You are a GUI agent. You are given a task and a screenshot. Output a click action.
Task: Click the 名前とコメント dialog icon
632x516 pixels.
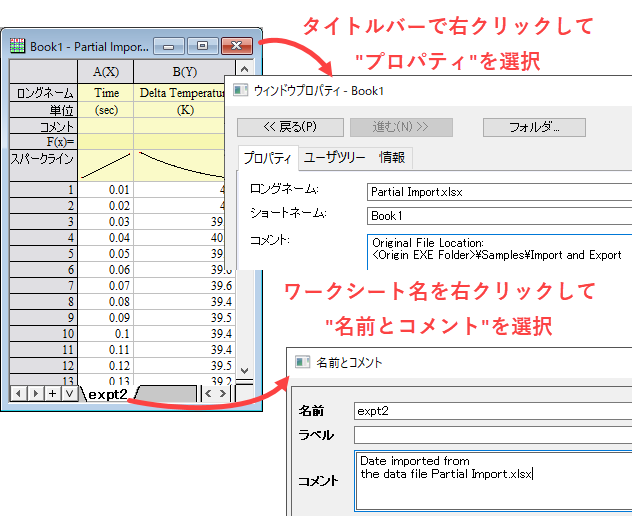point(302,362)
